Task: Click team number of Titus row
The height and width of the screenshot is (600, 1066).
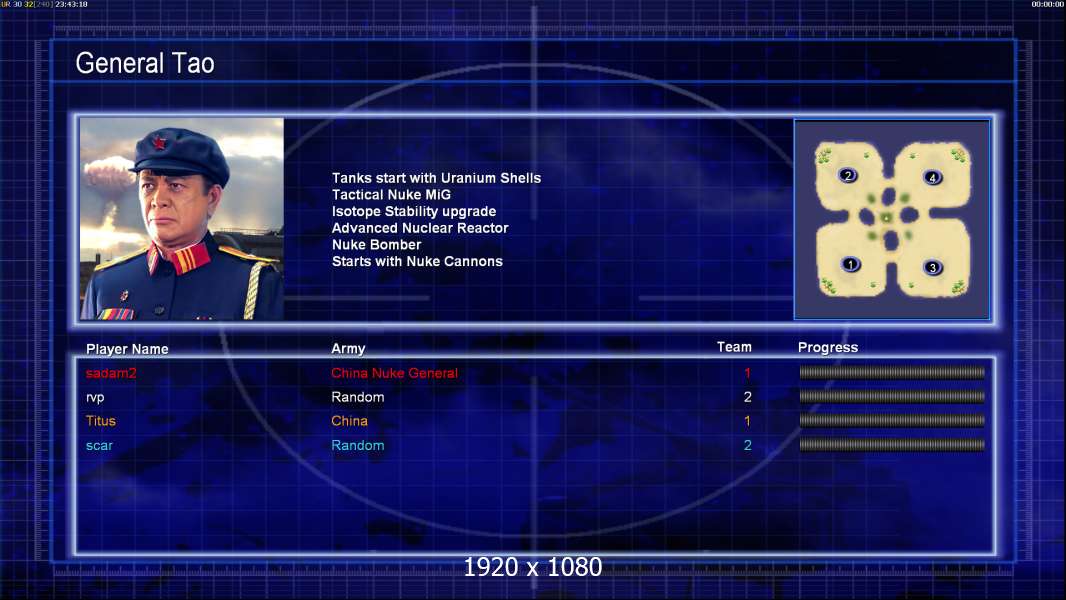Action: 747,421
